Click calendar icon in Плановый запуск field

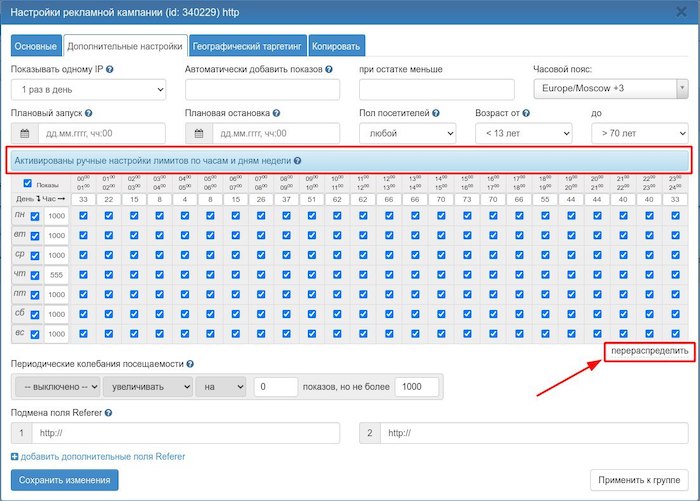coord(24,133)
